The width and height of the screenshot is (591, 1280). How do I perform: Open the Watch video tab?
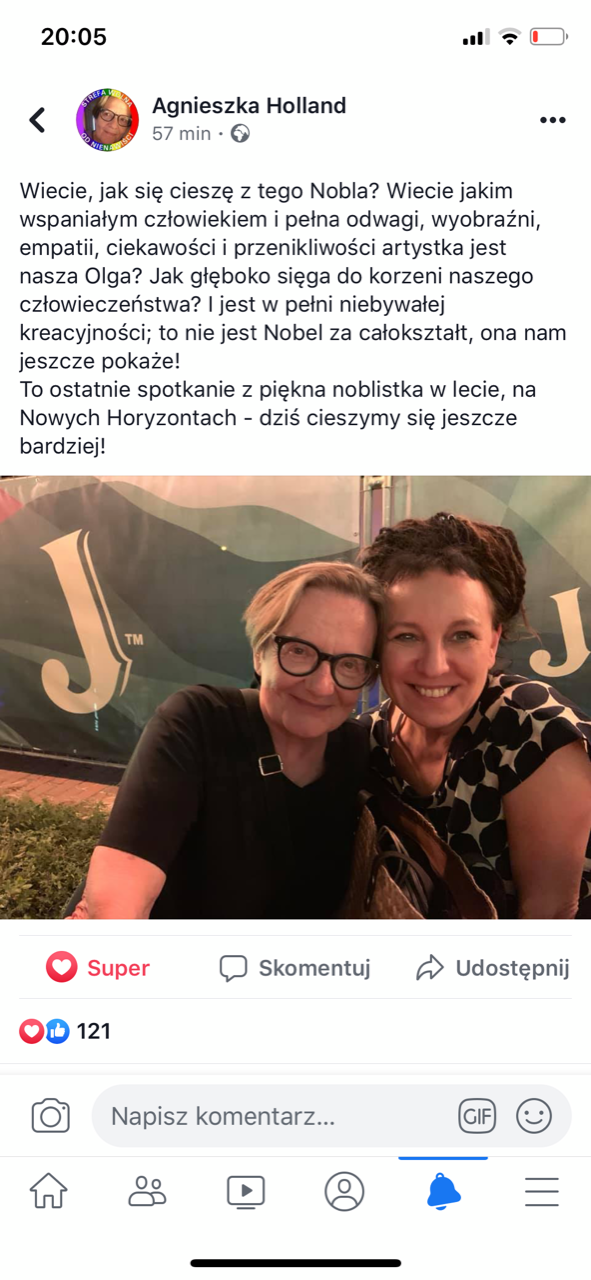tap(246, 1191)
